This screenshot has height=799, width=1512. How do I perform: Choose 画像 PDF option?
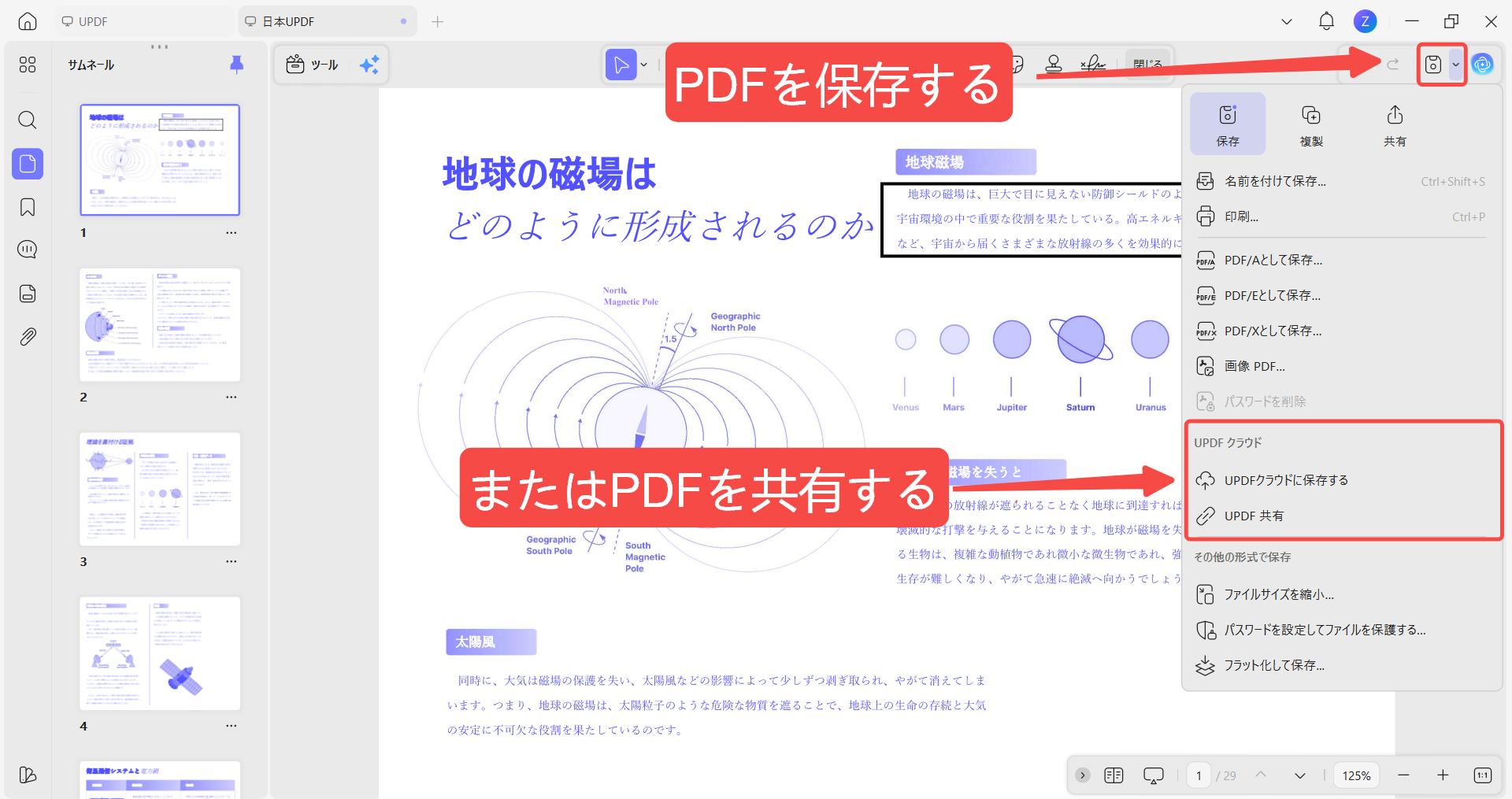click(x=1342, y=366)
